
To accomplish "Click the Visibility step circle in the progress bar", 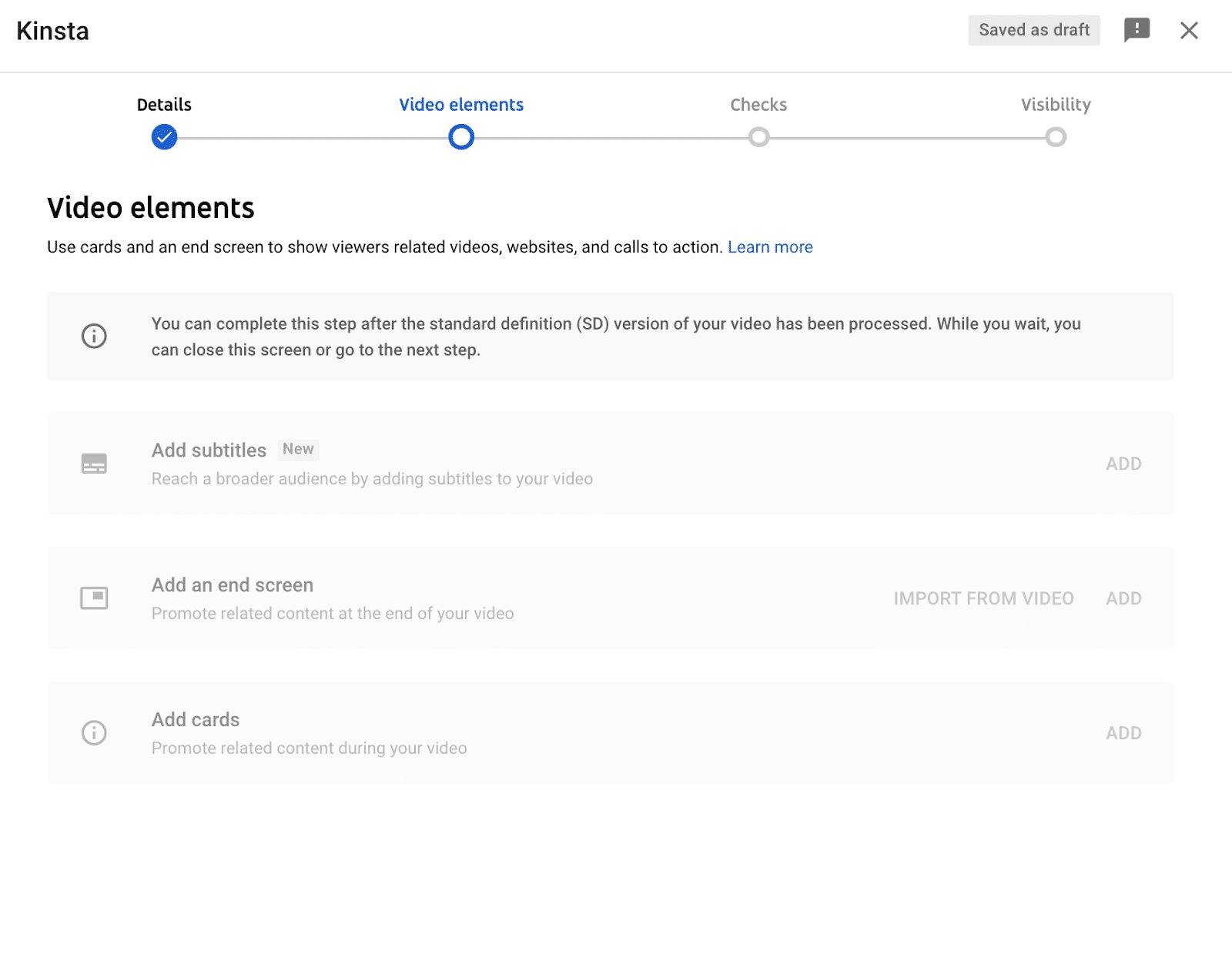I will coord(1056,137).
